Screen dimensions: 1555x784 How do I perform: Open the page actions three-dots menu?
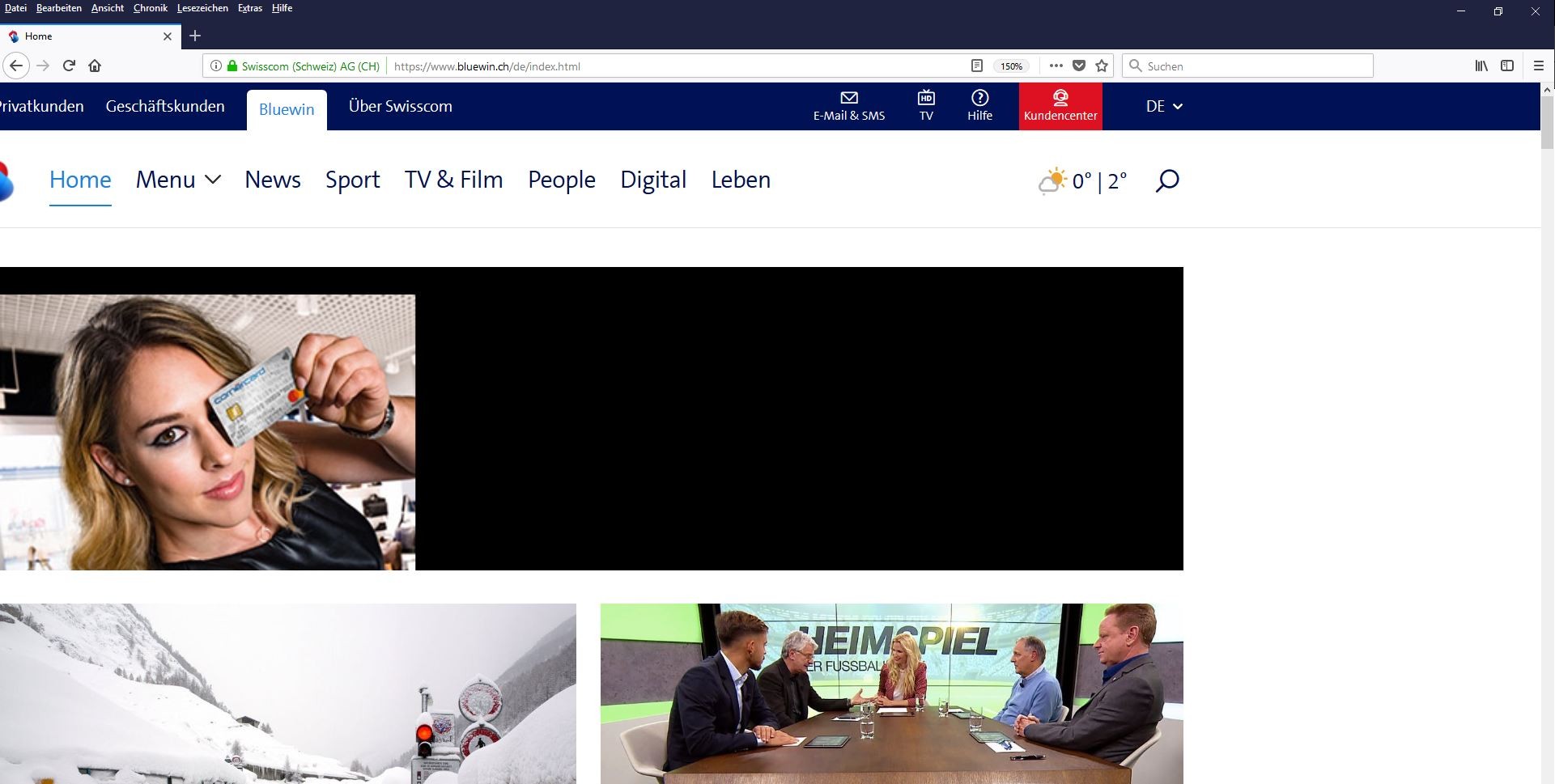1056,66
